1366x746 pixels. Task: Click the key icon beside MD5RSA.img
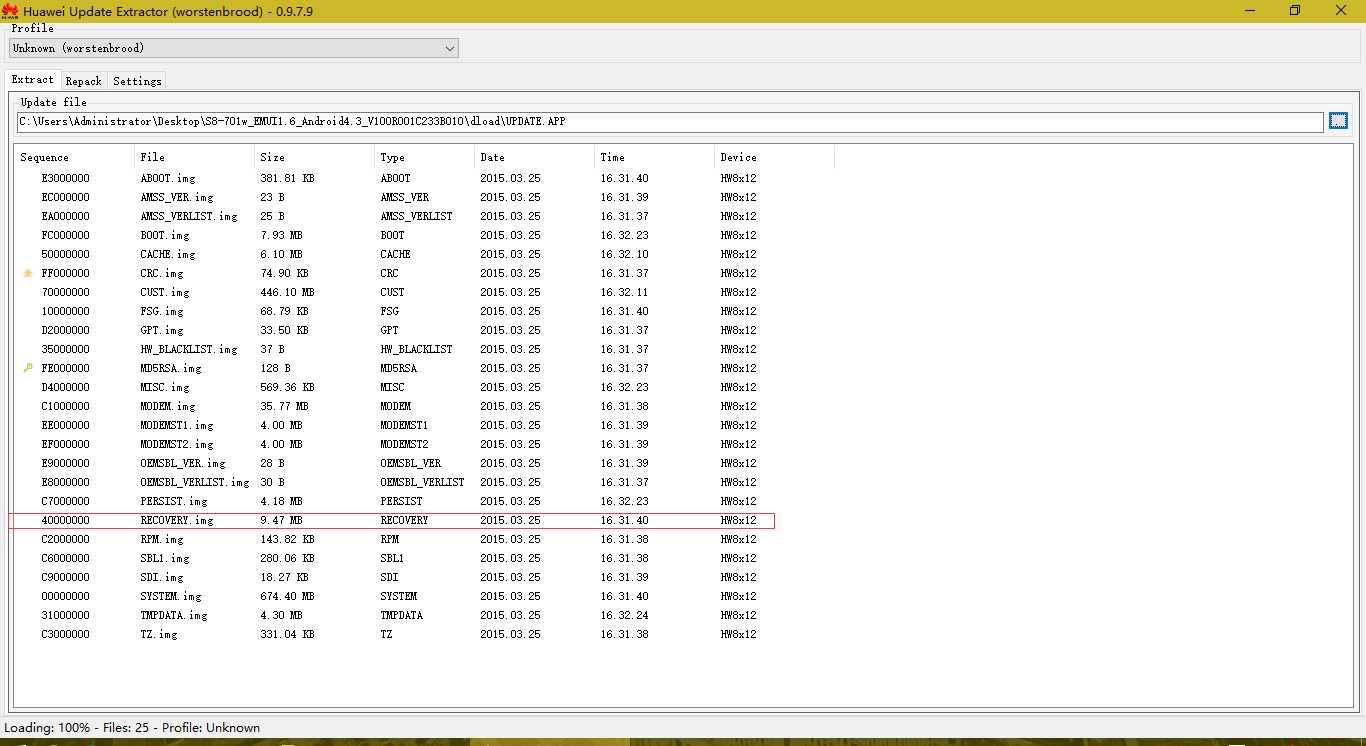click(28, 368)
